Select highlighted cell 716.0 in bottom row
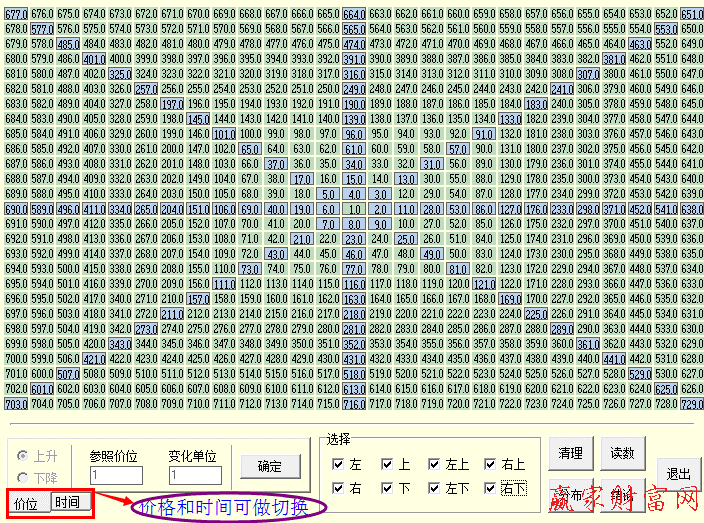The image size is (704, 523). coord(354,404)
